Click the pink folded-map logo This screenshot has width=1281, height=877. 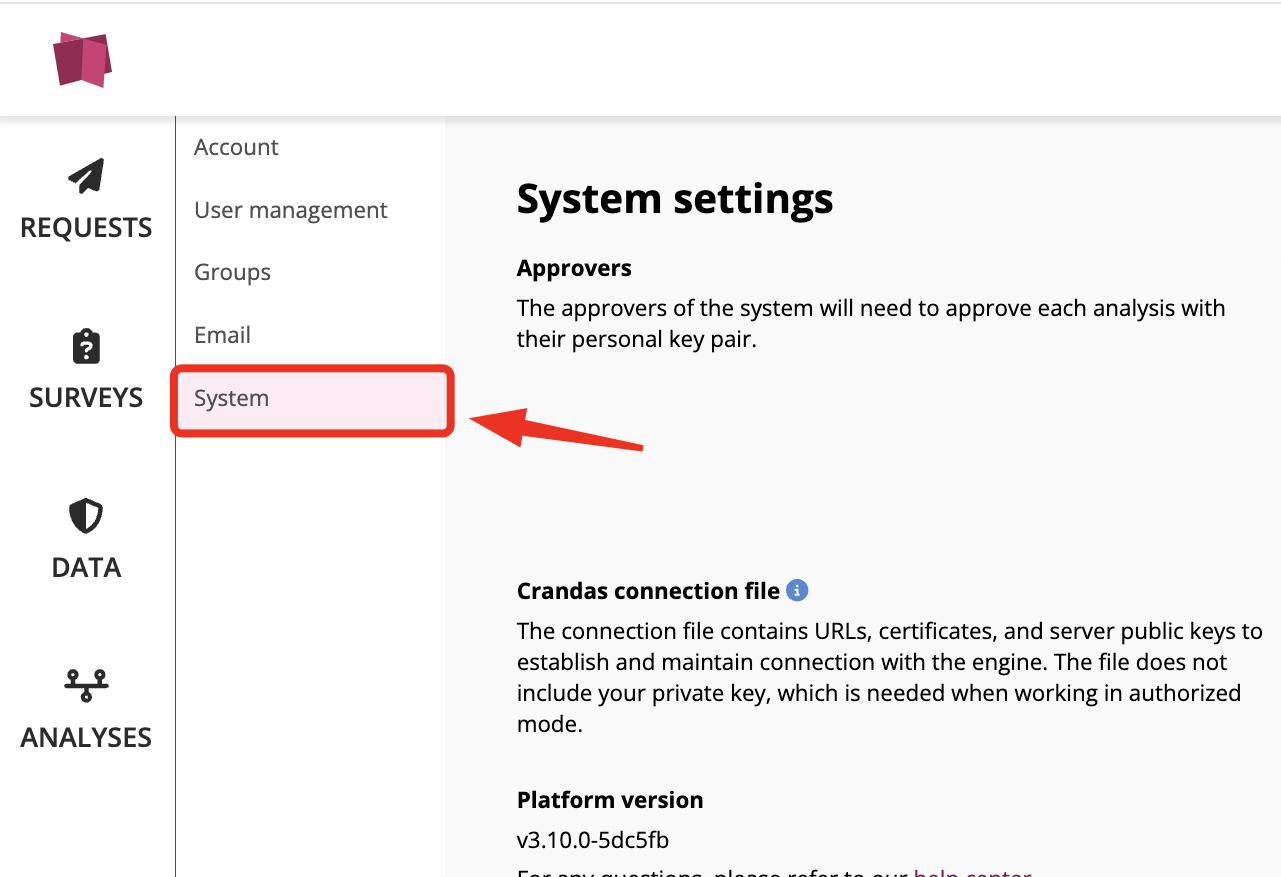82,59
